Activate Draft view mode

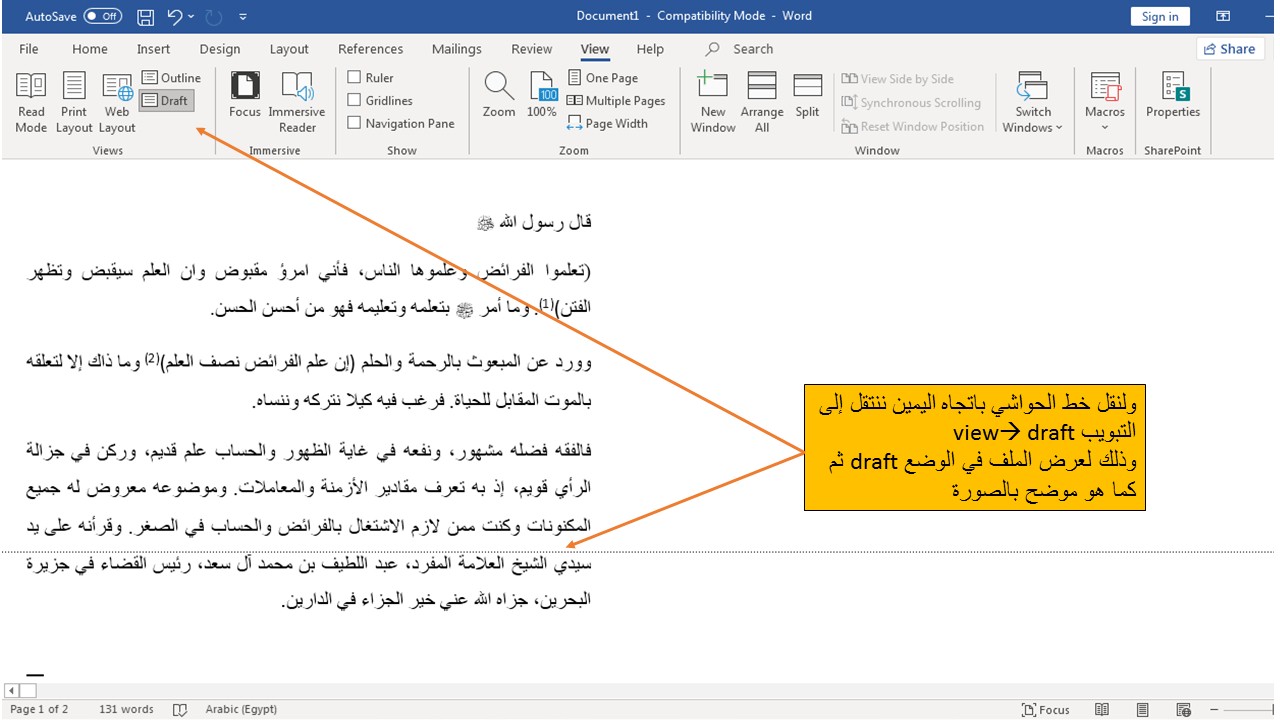(165, 100)
